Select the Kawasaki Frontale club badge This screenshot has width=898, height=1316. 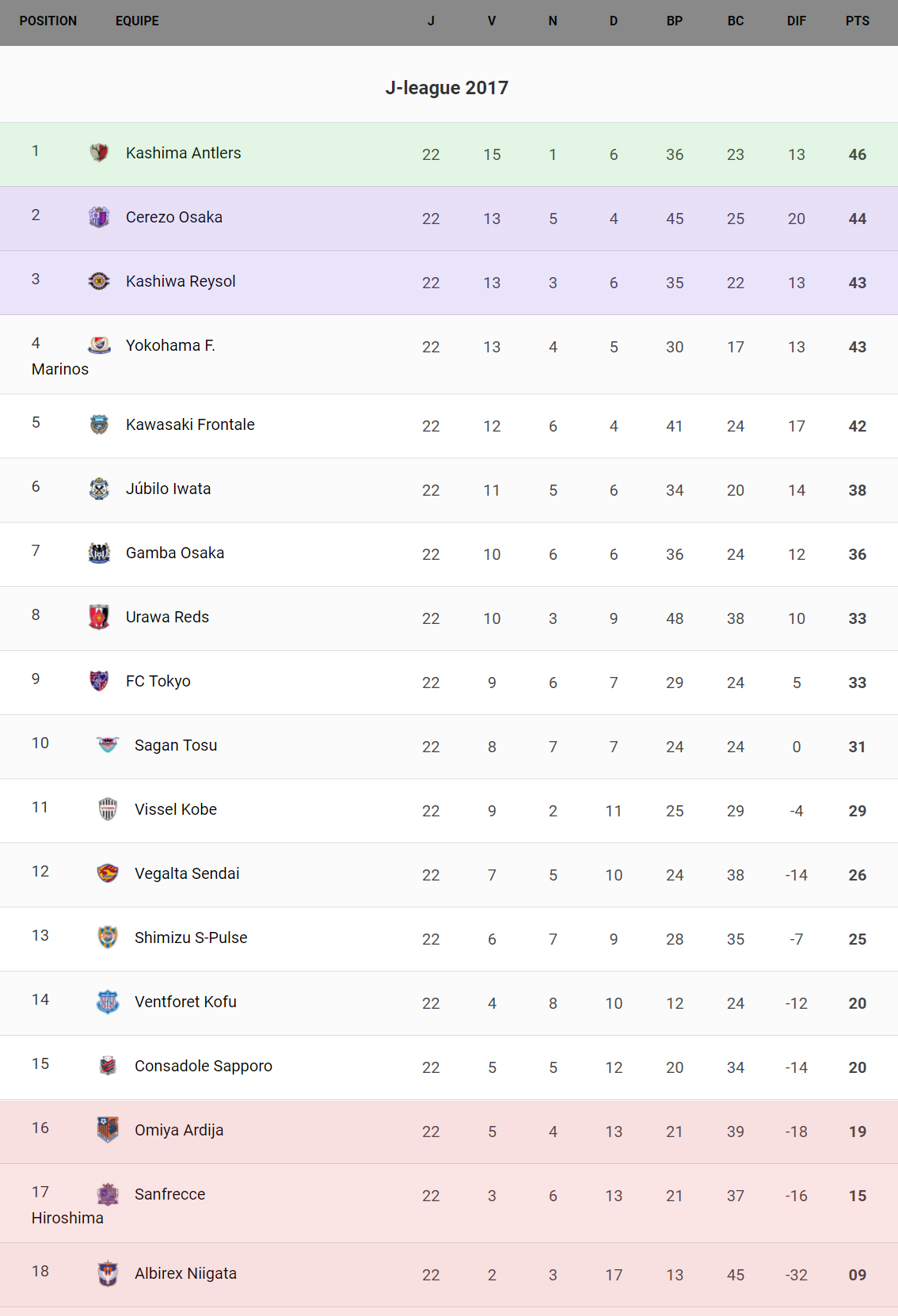click(x=99, y=424)
